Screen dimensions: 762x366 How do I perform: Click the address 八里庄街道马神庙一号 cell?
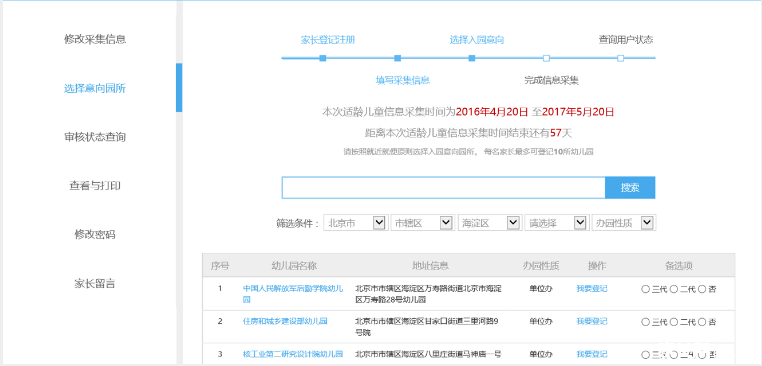429,354
